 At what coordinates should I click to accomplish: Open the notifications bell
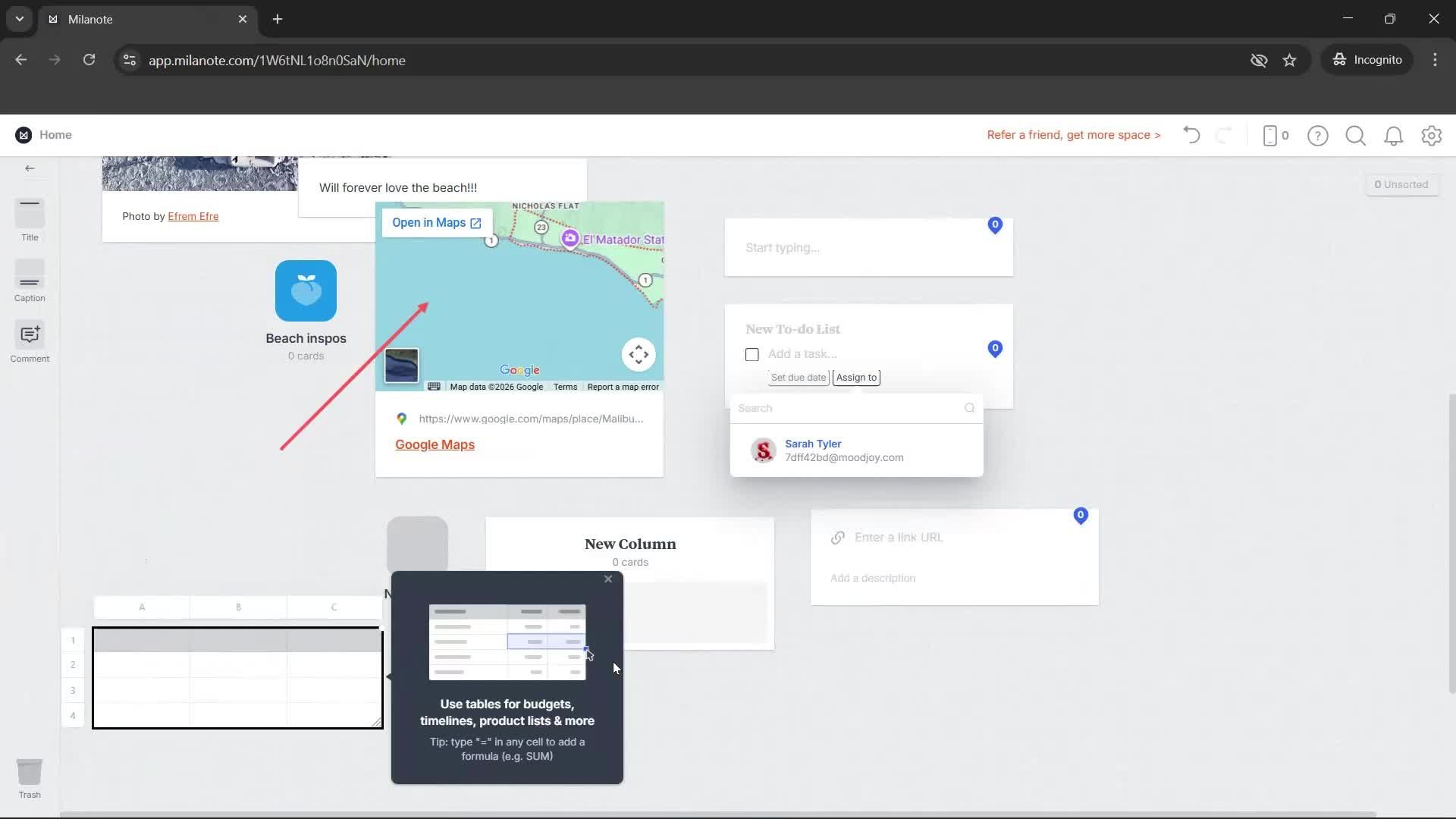point(1393,136)
